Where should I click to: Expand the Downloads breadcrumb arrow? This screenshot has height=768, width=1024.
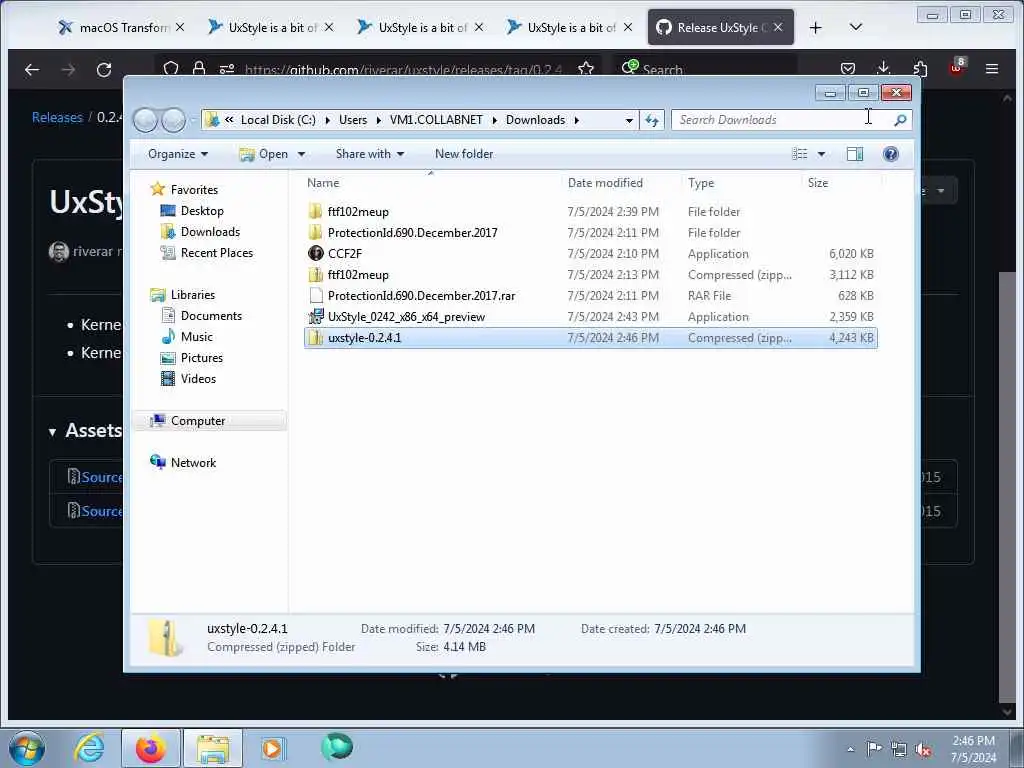click(577, 120)
